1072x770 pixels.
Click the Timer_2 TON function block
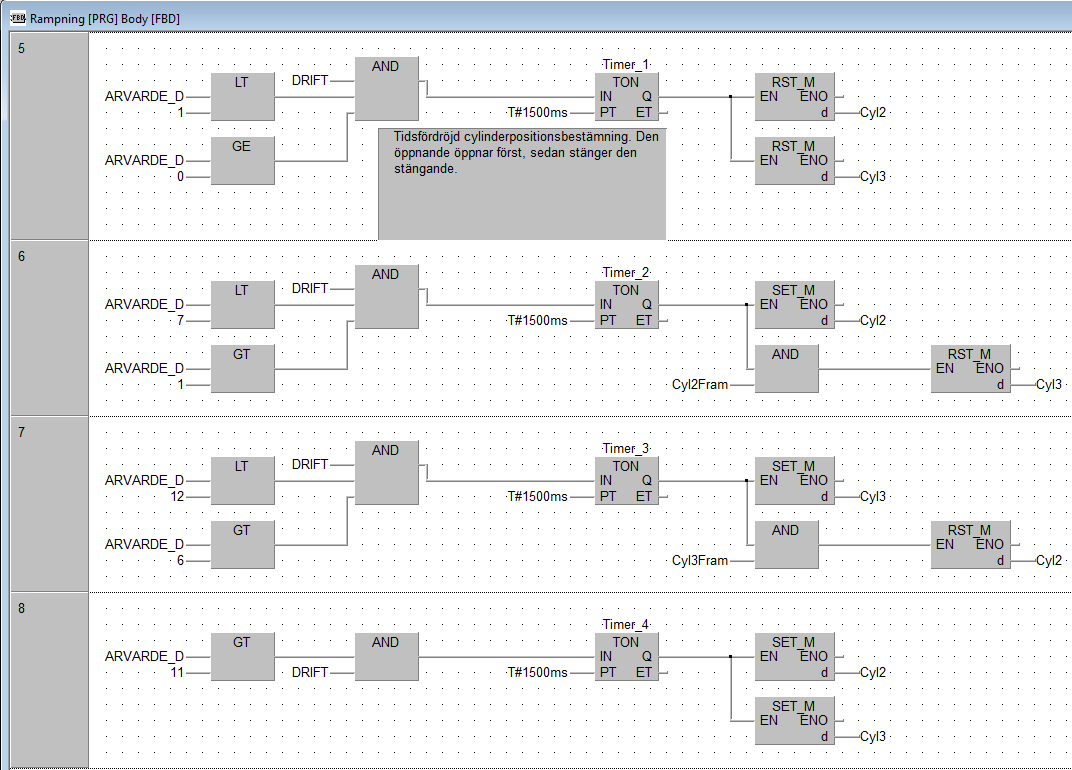[x=626, y=305]
